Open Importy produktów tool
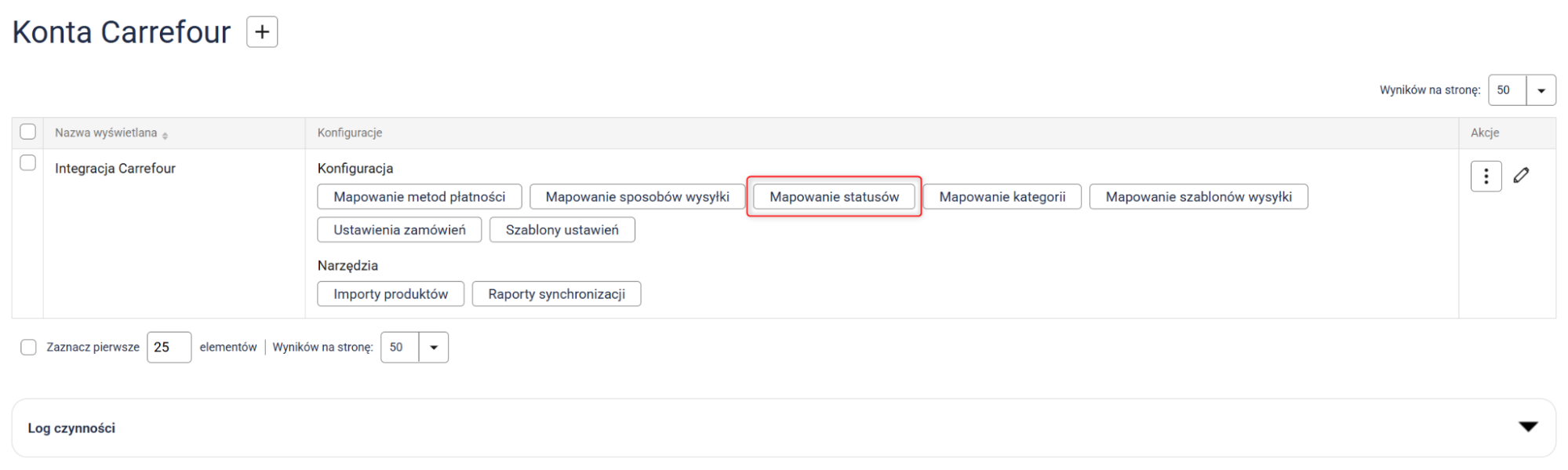 (x=391, y=294)
